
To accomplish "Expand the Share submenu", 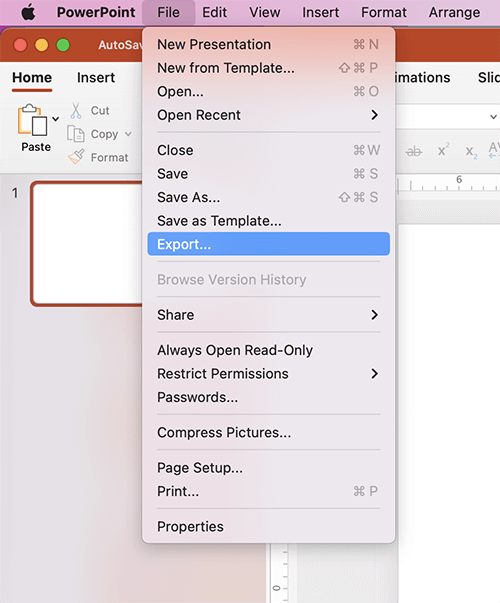I will (x=268, y=315).
